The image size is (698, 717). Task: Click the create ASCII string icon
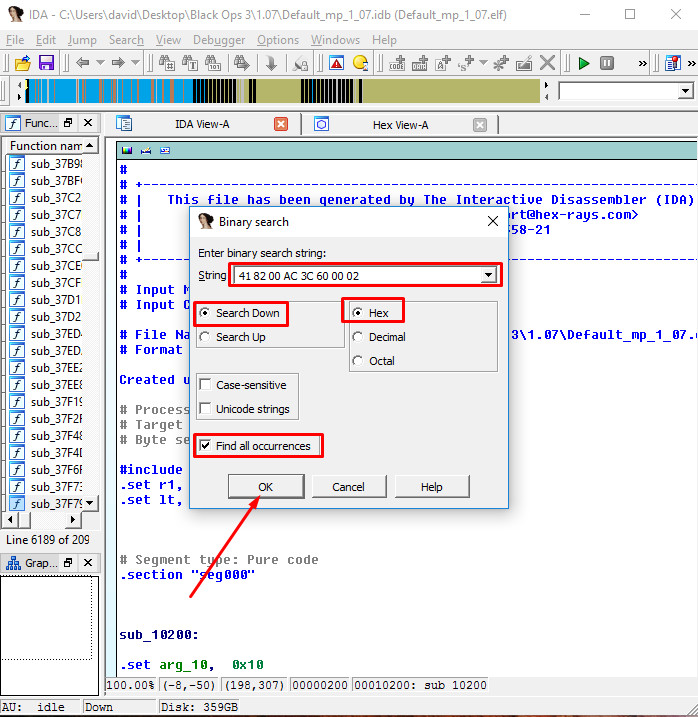point(442,63)
